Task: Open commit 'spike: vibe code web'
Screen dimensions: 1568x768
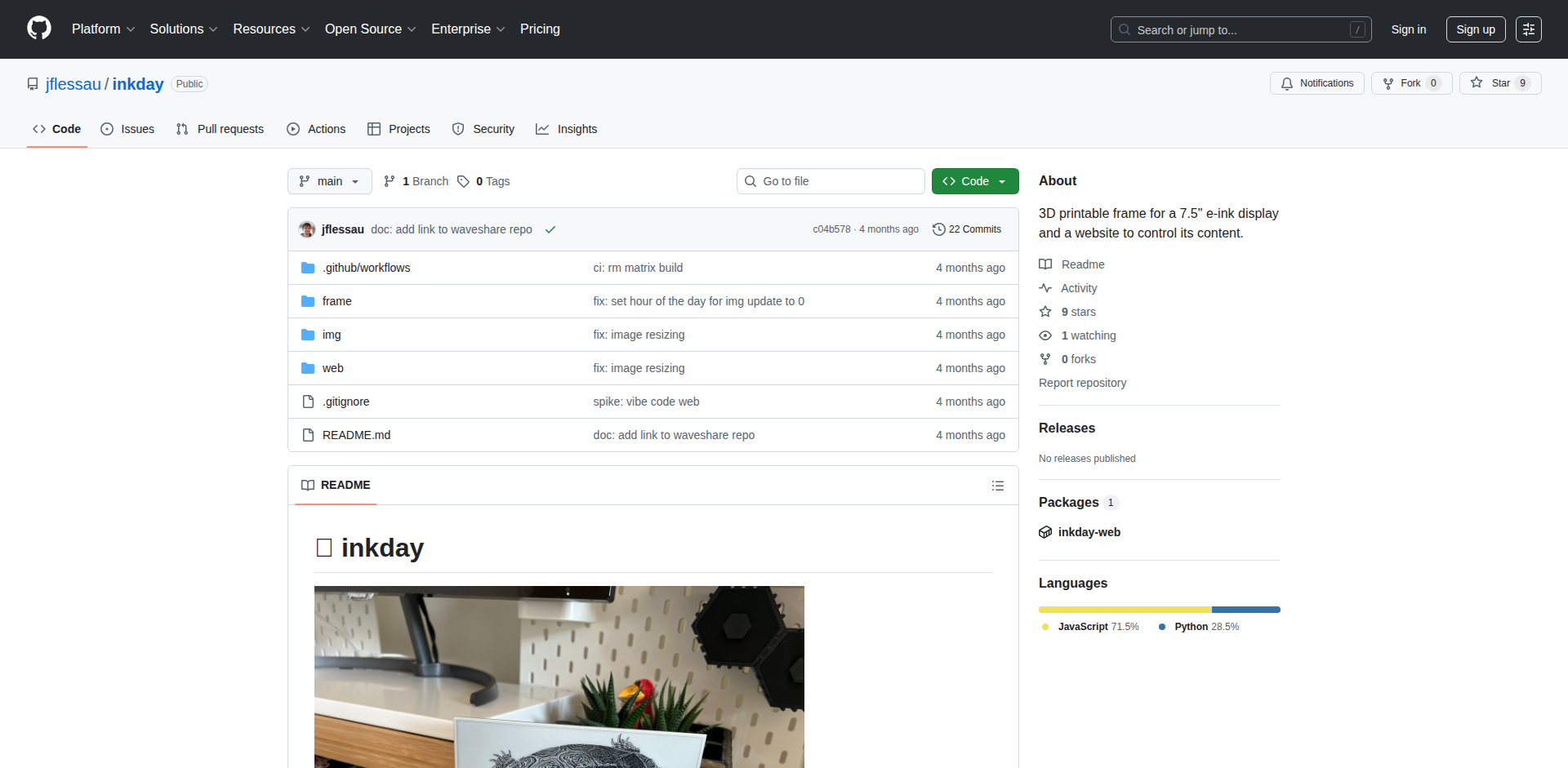Action: click(x=646, y=402)
